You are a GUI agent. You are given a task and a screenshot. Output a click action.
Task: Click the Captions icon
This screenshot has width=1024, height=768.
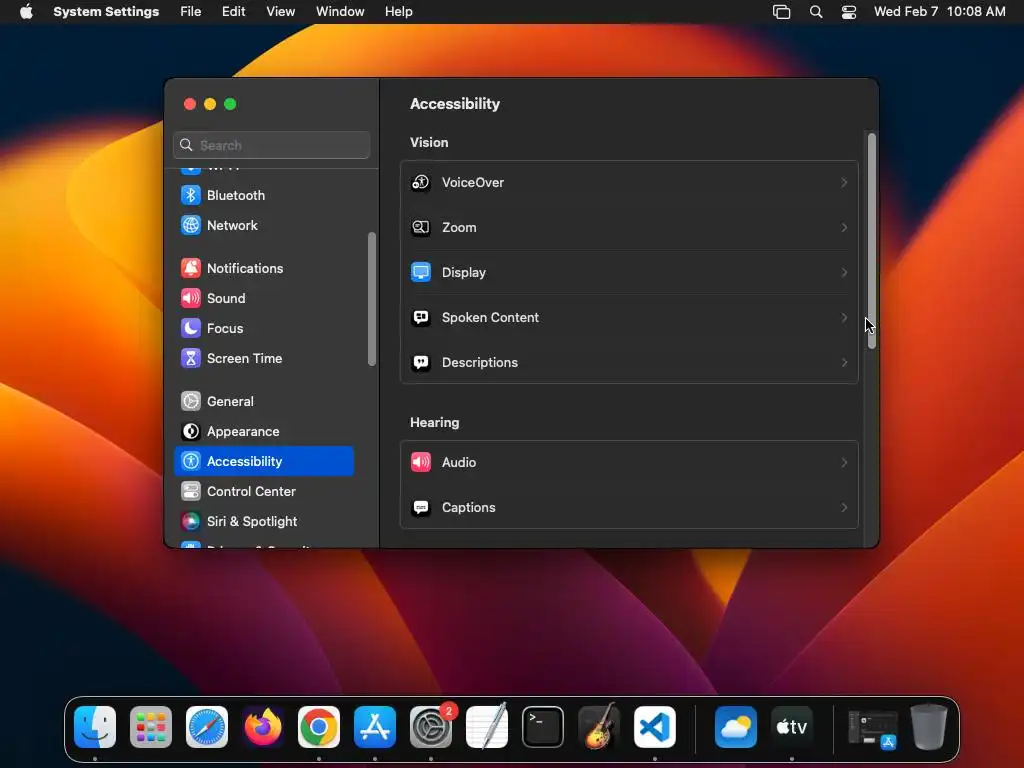[421, 507]
